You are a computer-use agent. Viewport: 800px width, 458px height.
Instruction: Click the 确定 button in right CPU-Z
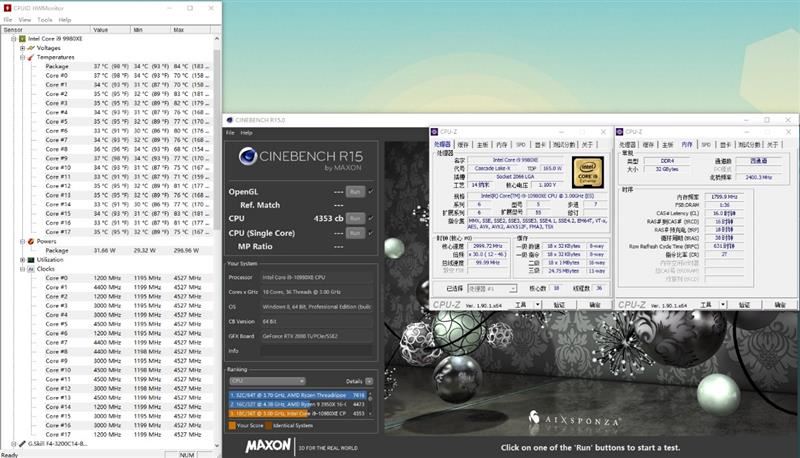780,304
